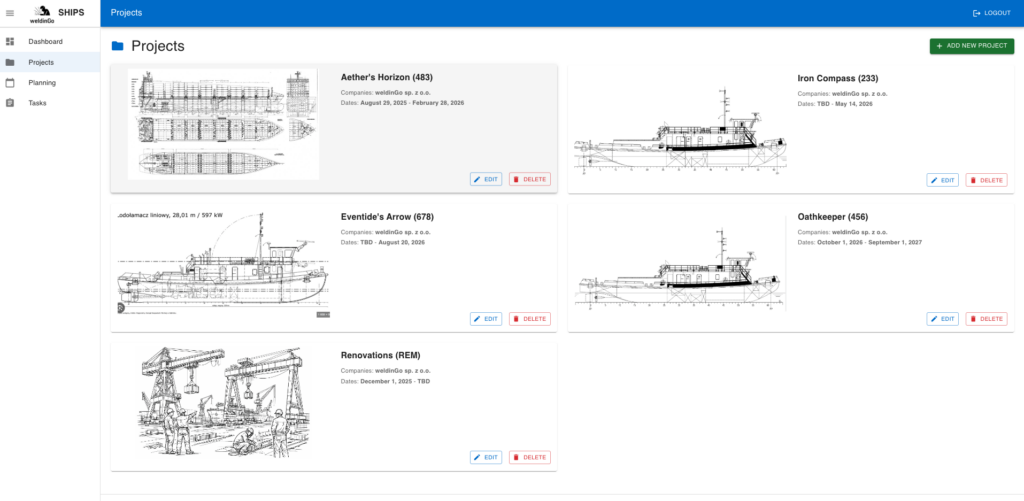Delete the Oathkeeper project
The height and width of the screenshot is (501, 1024).
click(x=986, y=319)
